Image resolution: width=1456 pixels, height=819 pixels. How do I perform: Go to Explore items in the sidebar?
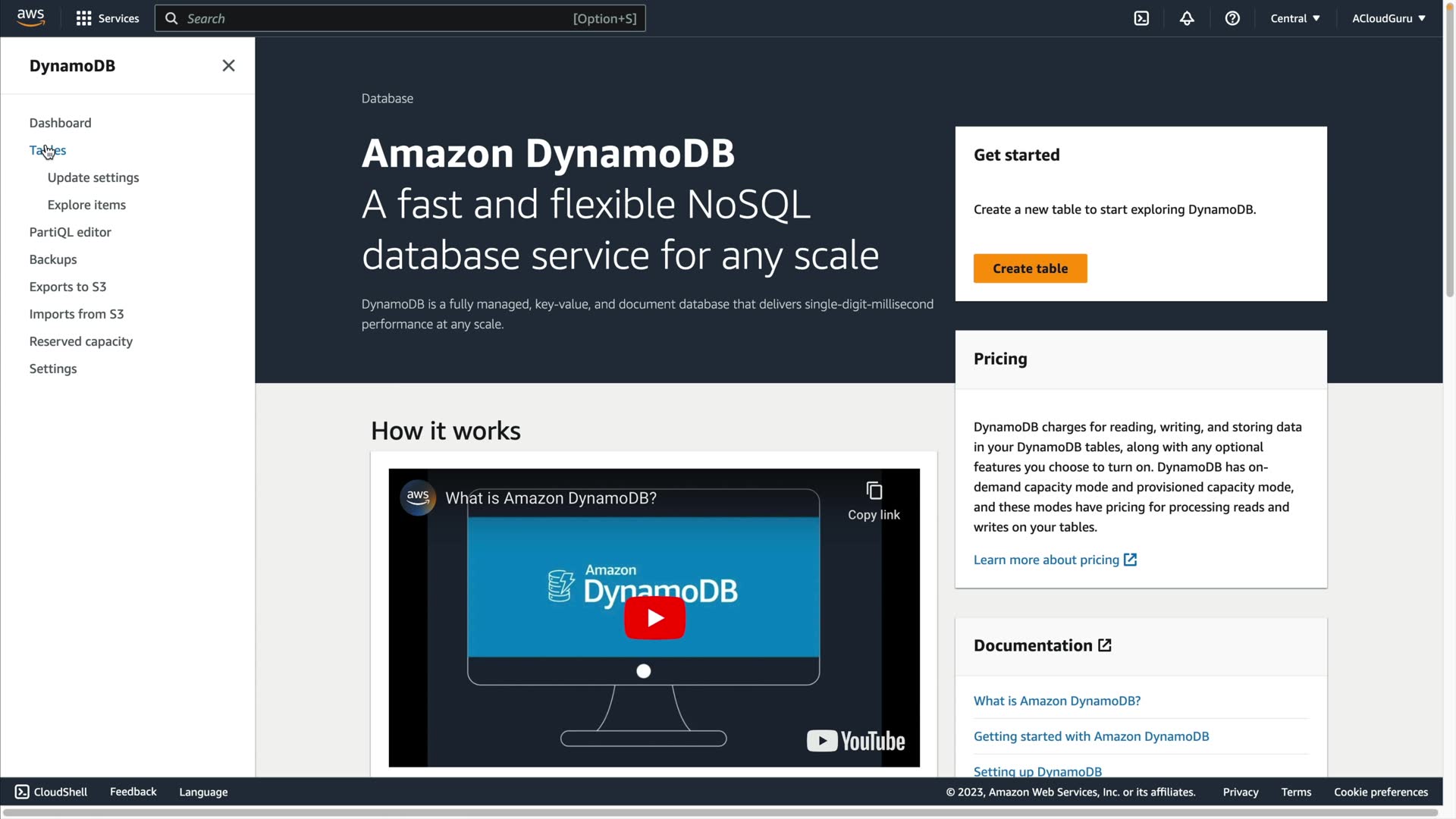point(86,205)
